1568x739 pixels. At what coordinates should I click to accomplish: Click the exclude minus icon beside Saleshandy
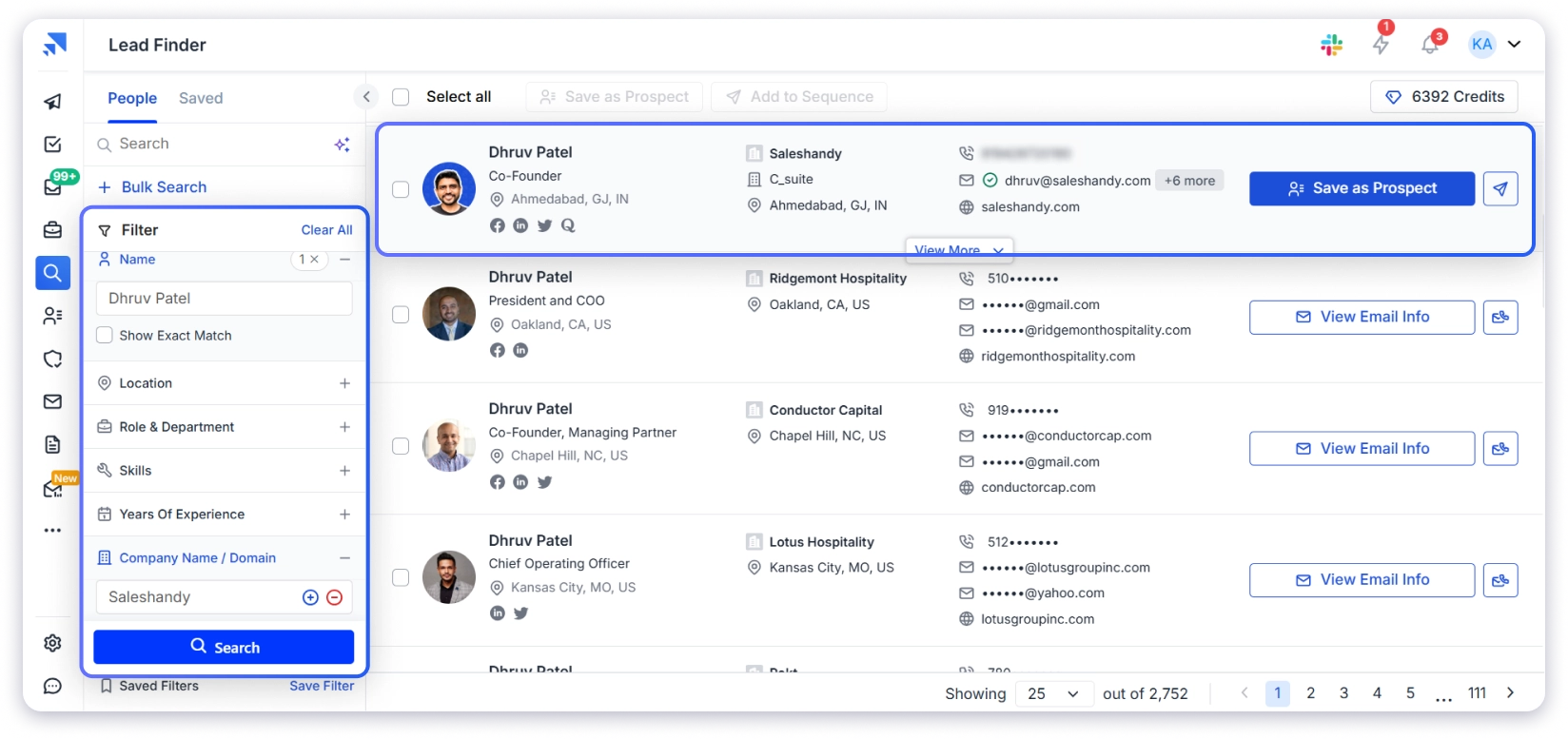[335, 597]
